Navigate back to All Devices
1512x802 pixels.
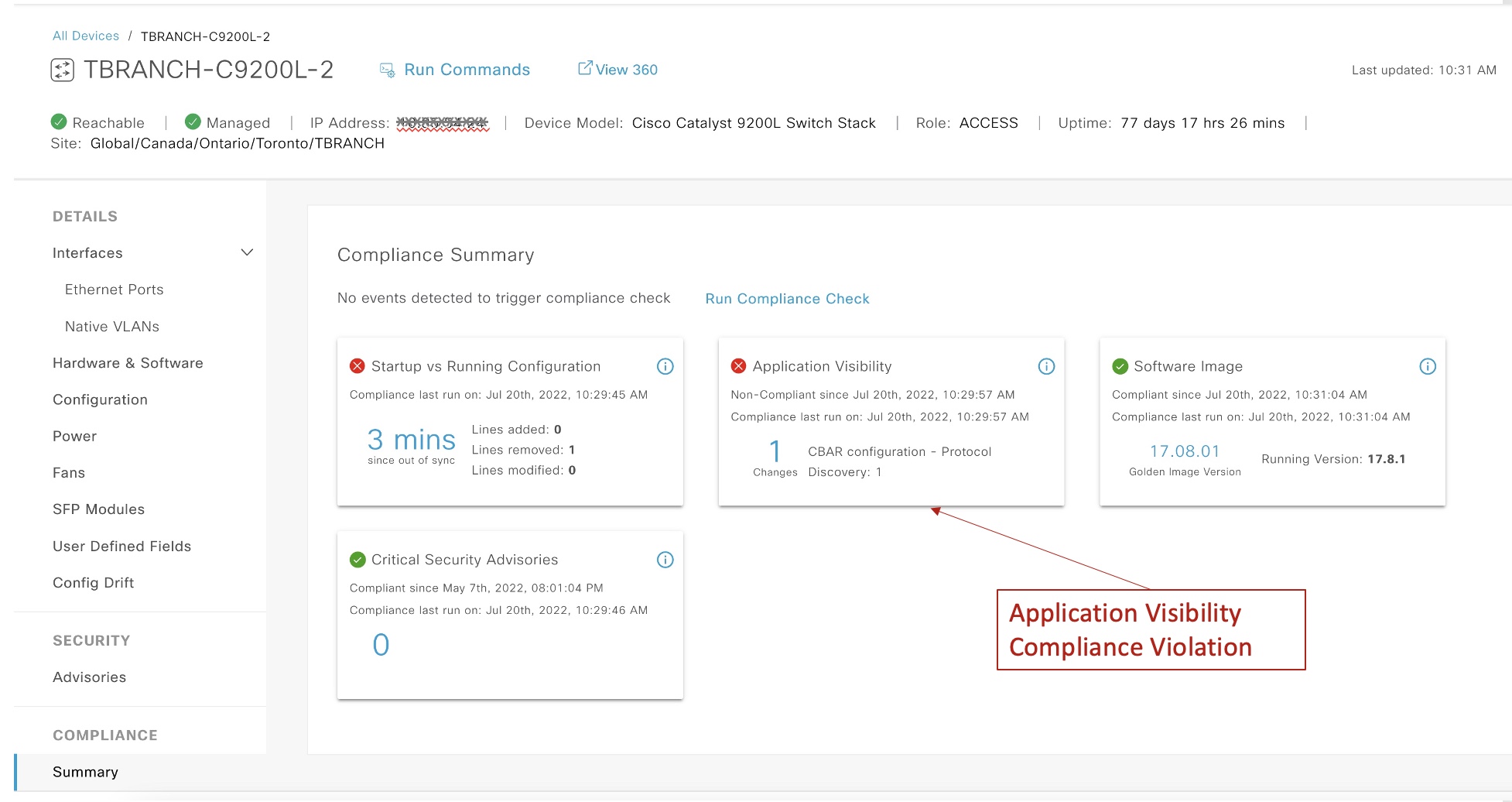click(85, 36)
